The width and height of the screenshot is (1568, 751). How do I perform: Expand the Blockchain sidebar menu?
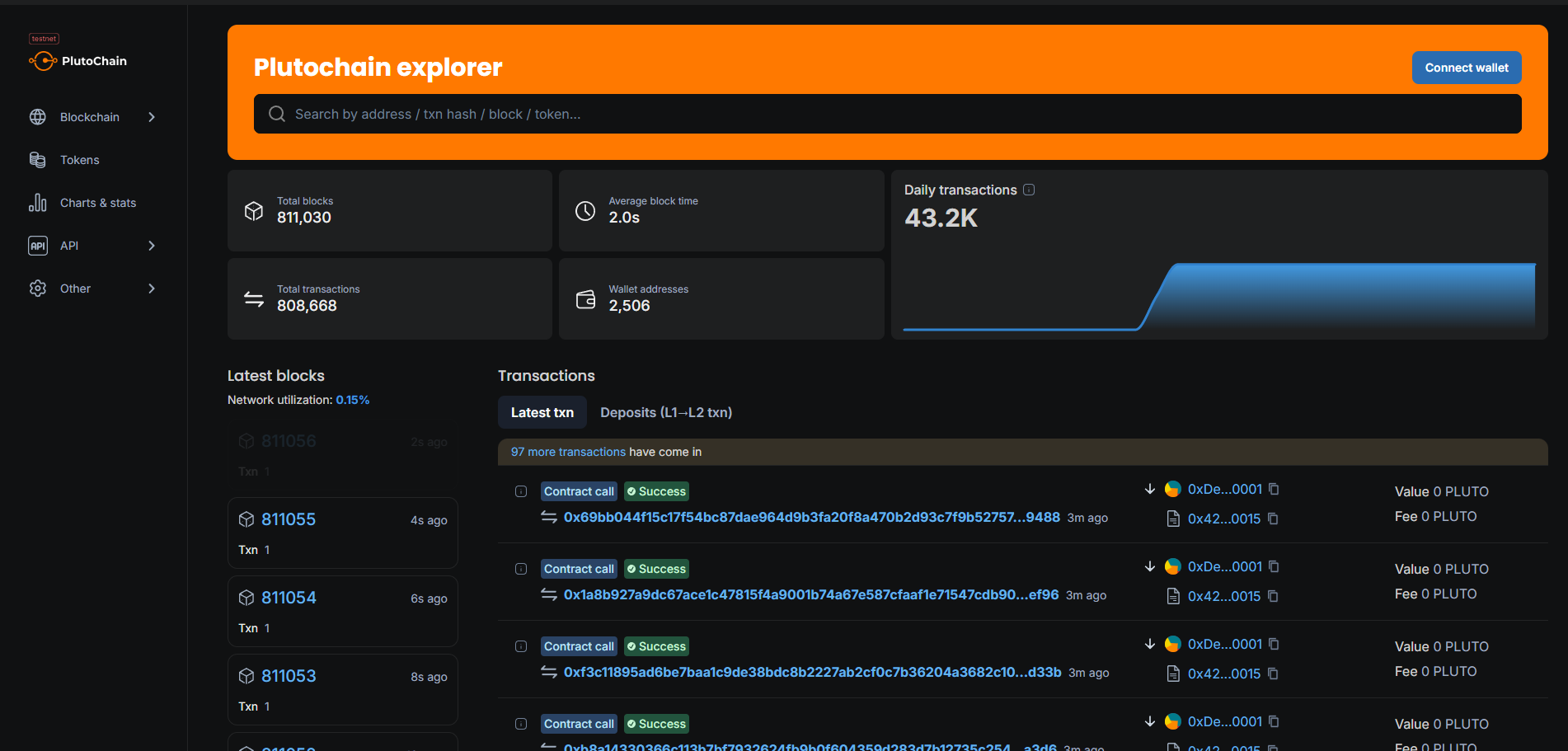pyautogui.click(x=152, y=116)
